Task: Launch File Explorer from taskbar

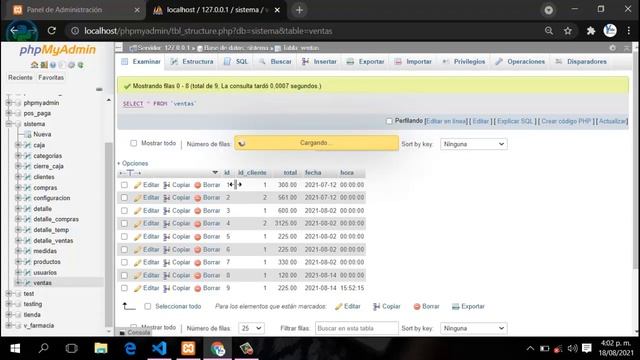Action: [101, 348]
